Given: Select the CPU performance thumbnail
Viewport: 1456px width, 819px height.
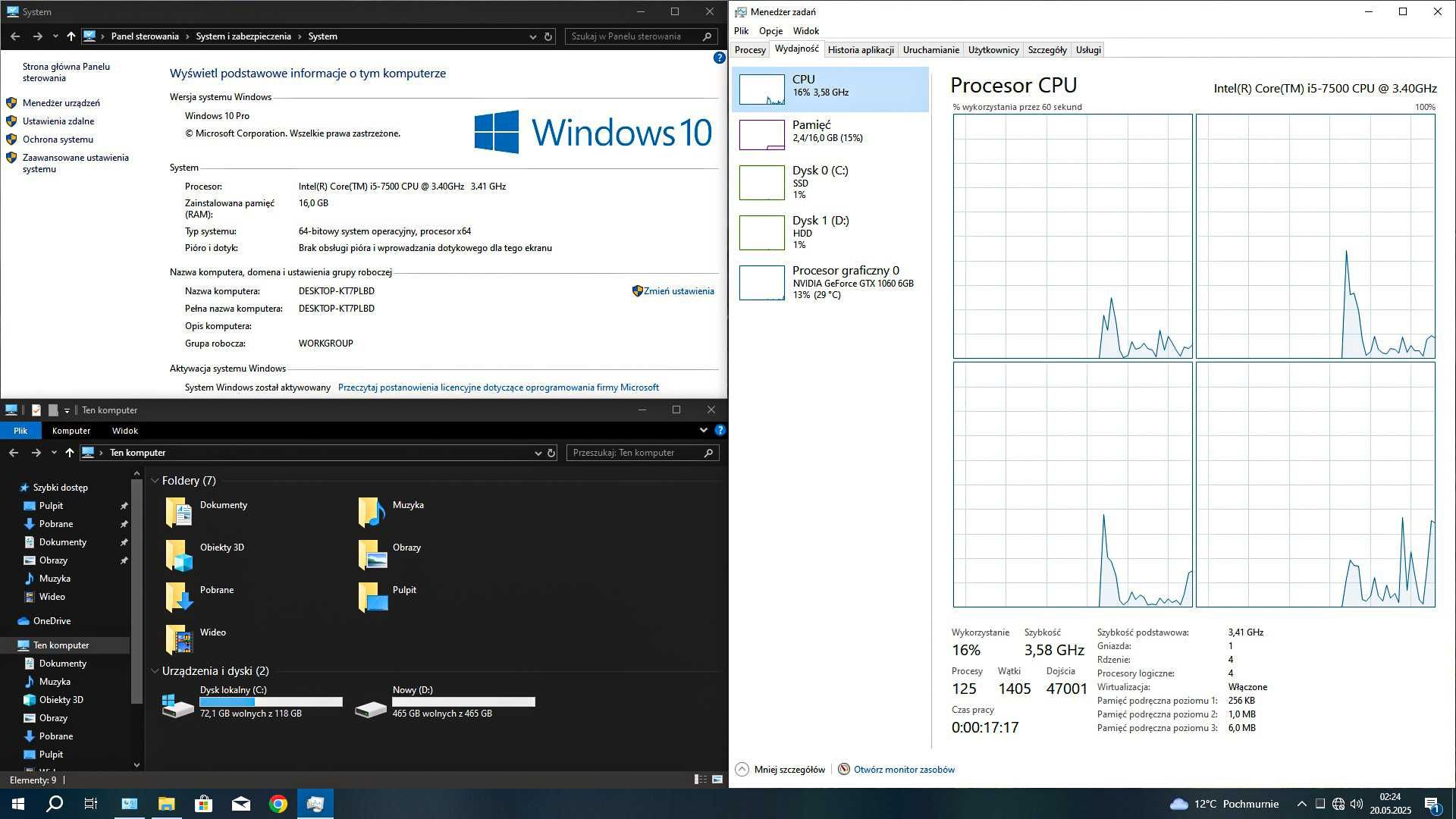Looking at the screenshot, I should (x=761, y=89).
